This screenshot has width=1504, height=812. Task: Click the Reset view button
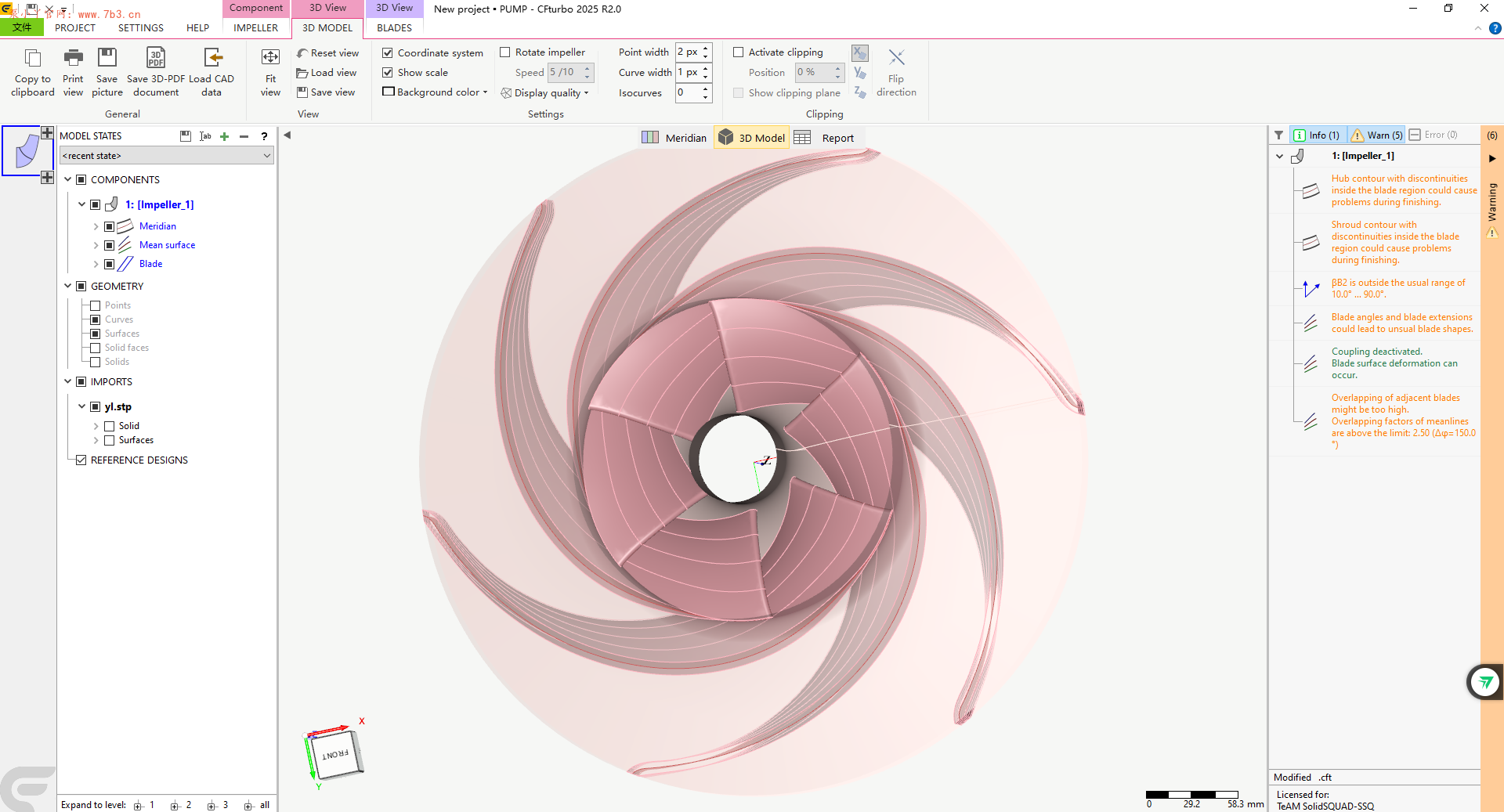(x=327, y=53)
